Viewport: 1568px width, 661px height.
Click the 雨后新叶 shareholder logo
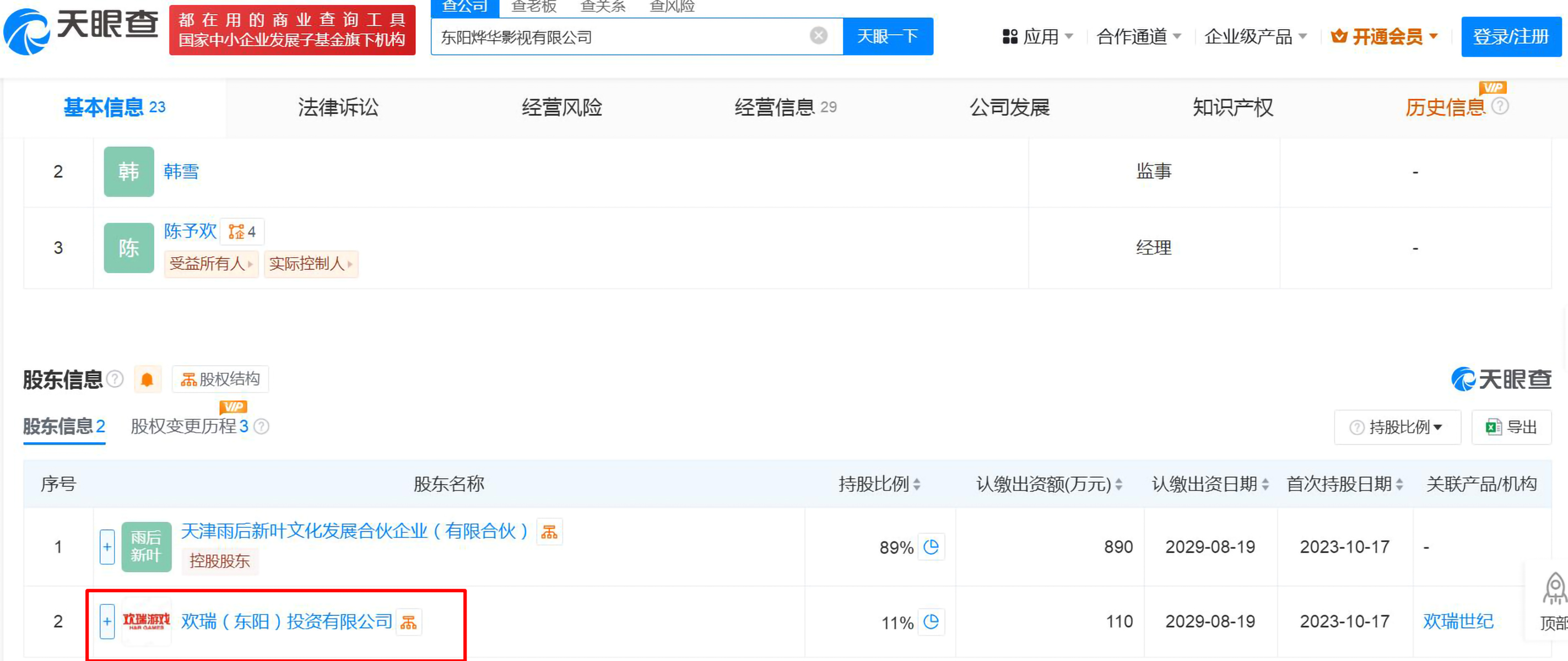click(146, 546)
